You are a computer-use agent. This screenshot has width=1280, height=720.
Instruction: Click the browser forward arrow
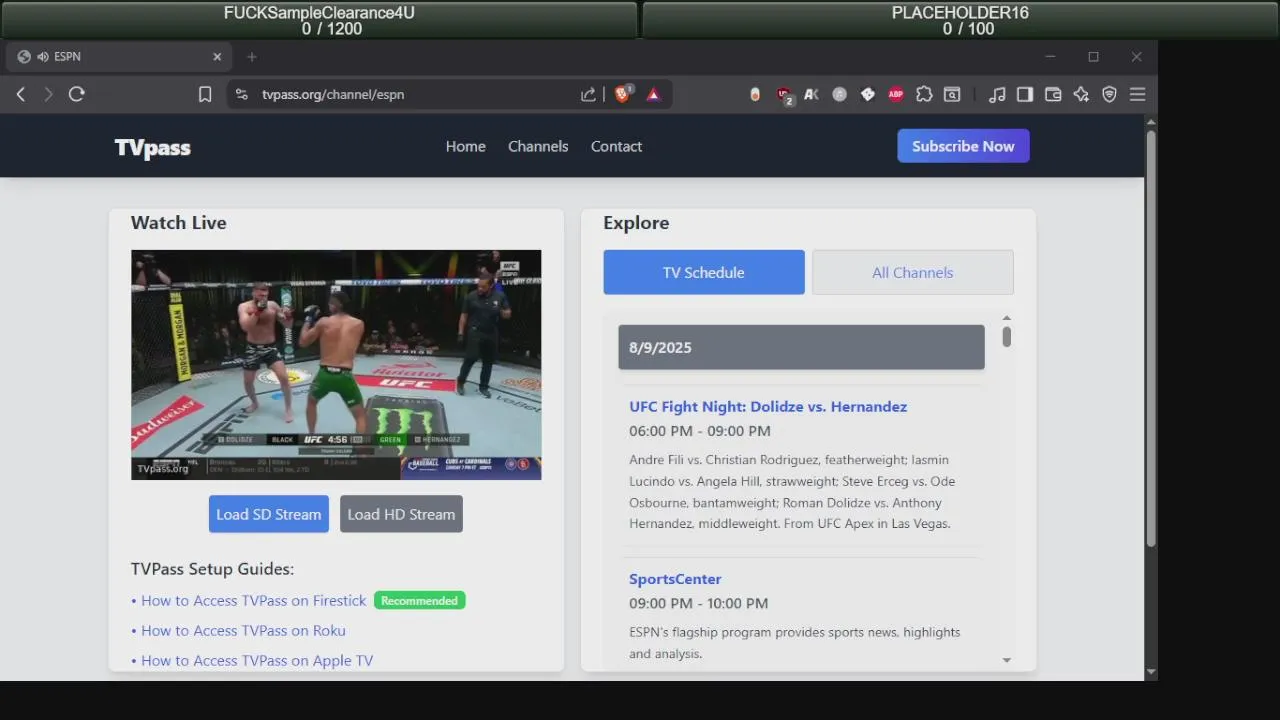[48, 94]
